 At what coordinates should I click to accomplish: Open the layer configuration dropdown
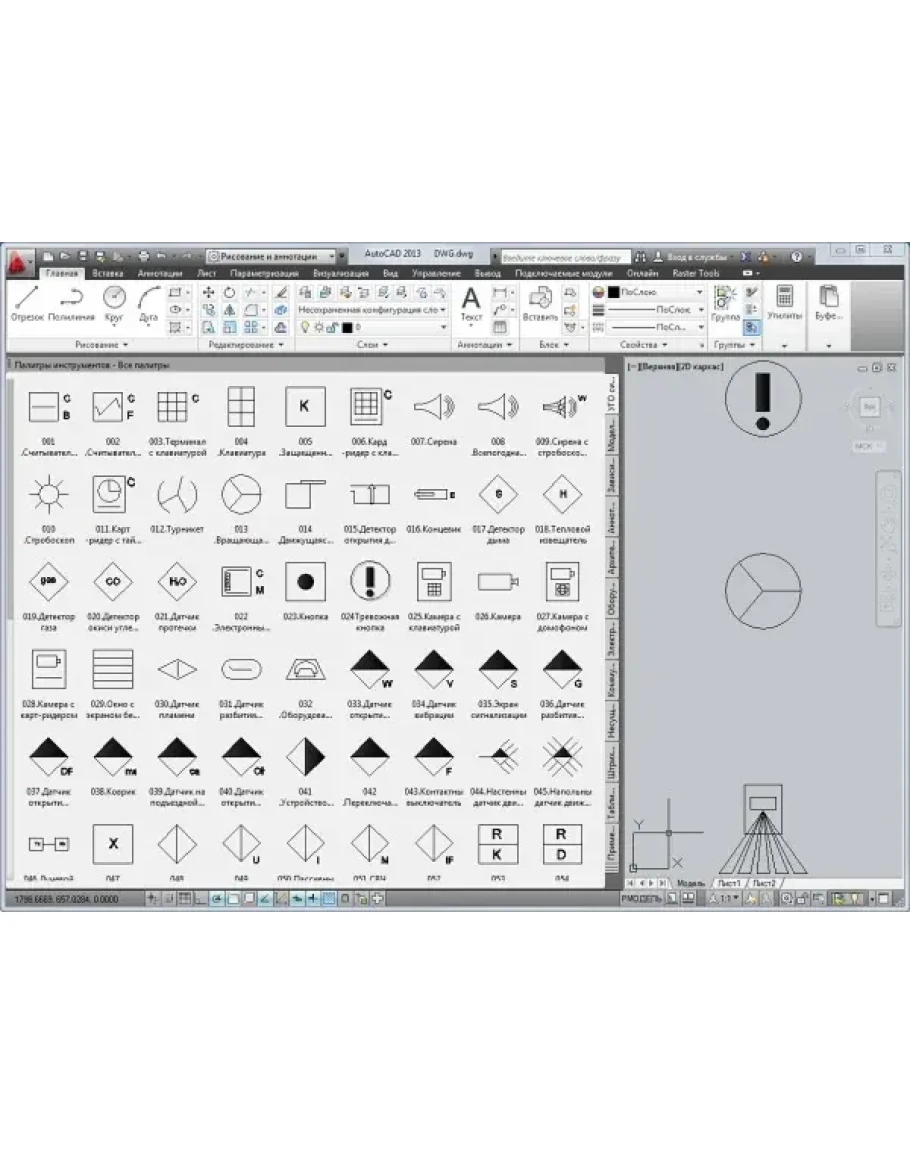tap(370, 310)
